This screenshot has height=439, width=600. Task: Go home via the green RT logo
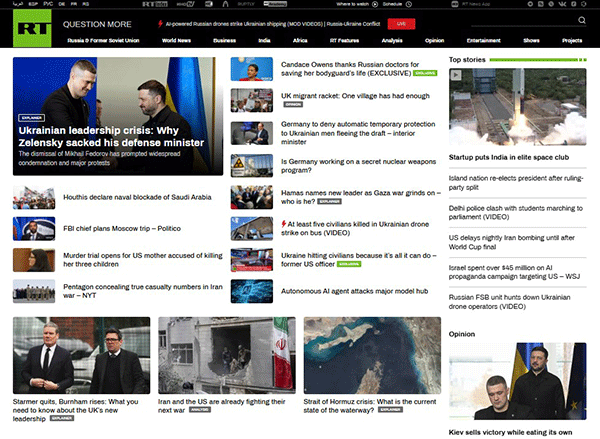tap(32, 28)
